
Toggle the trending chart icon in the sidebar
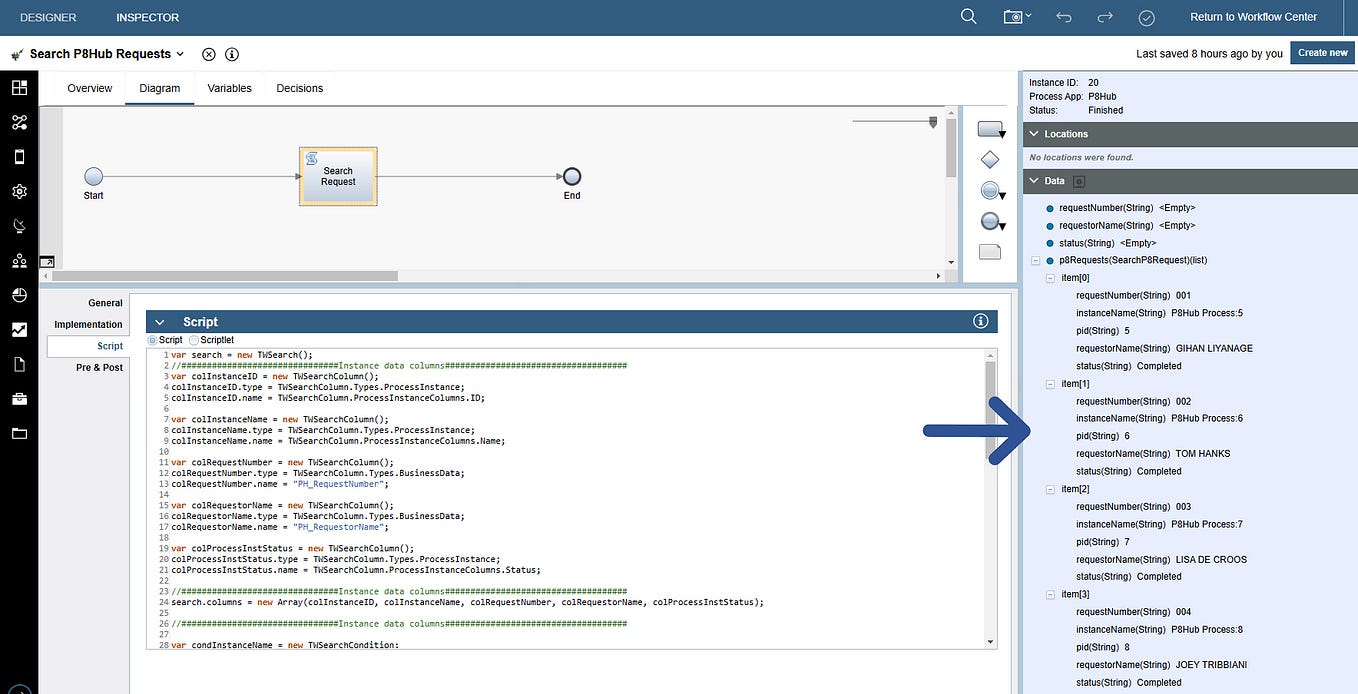[x=19, y=329]
